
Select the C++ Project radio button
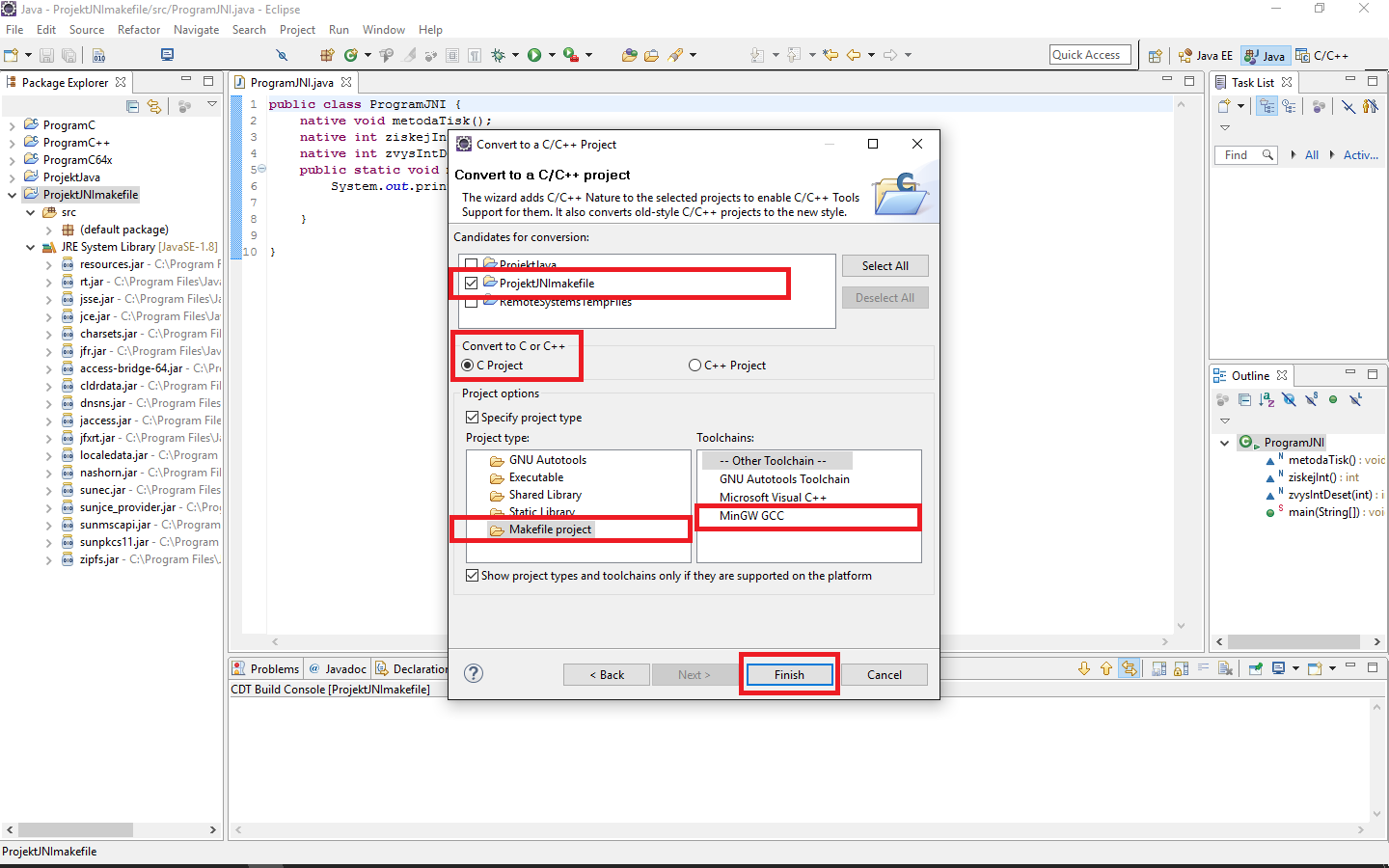694,365
